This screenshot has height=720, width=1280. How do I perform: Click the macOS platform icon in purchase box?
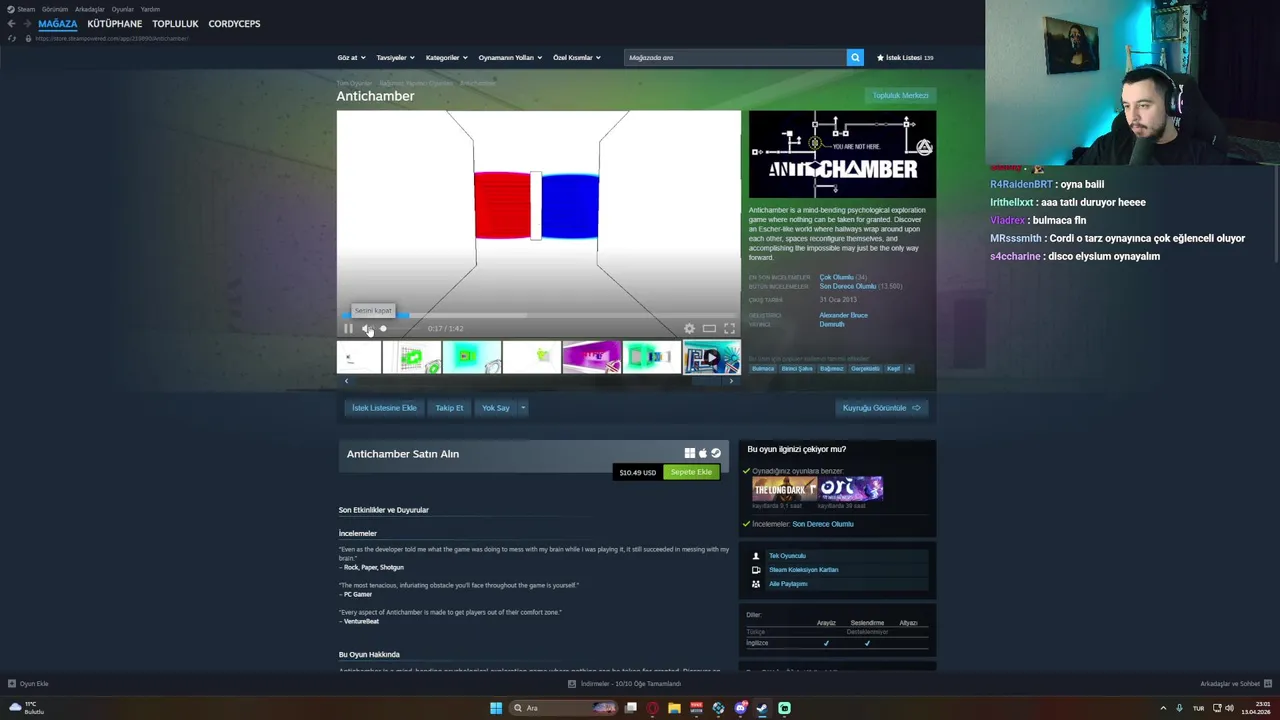coord(703,453)
